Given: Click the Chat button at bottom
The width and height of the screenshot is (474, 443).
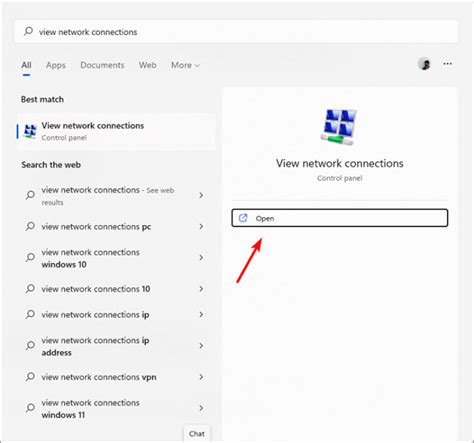Looking at the screenshot, I should pyautogui.click(x=197, y=433).
